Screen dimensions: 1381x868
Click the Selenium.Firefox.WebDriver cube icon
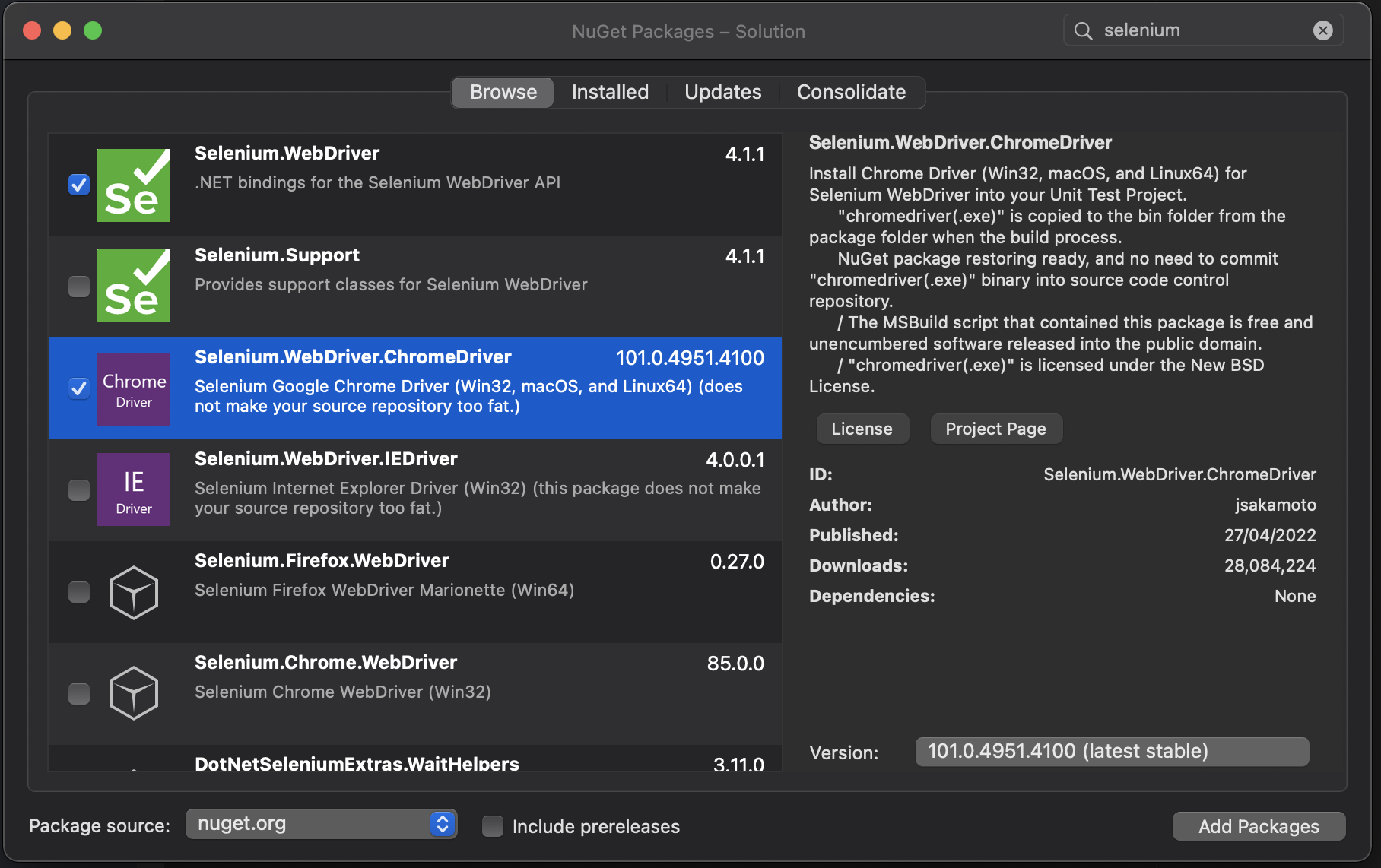coord(134,592)
